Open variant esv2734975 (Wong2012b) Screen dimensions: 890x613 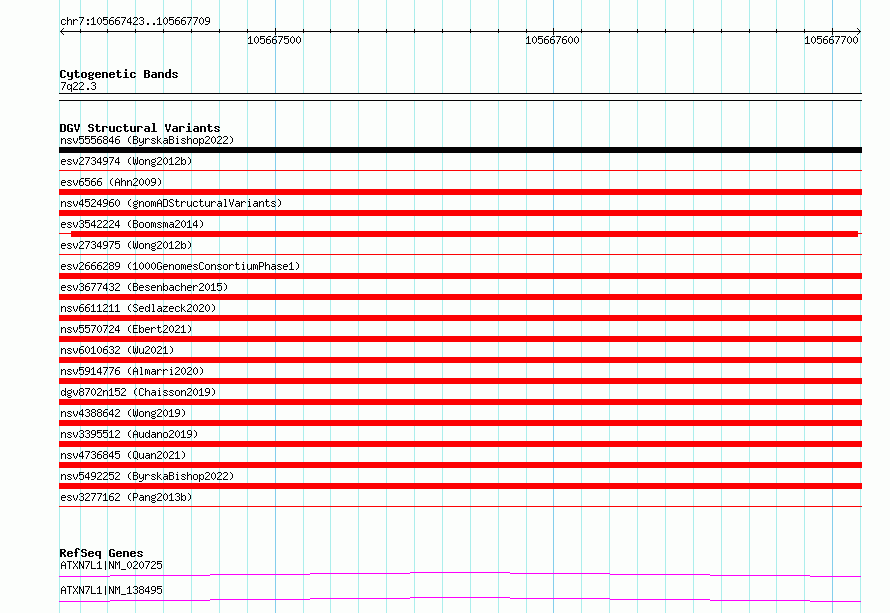[126, 245]
